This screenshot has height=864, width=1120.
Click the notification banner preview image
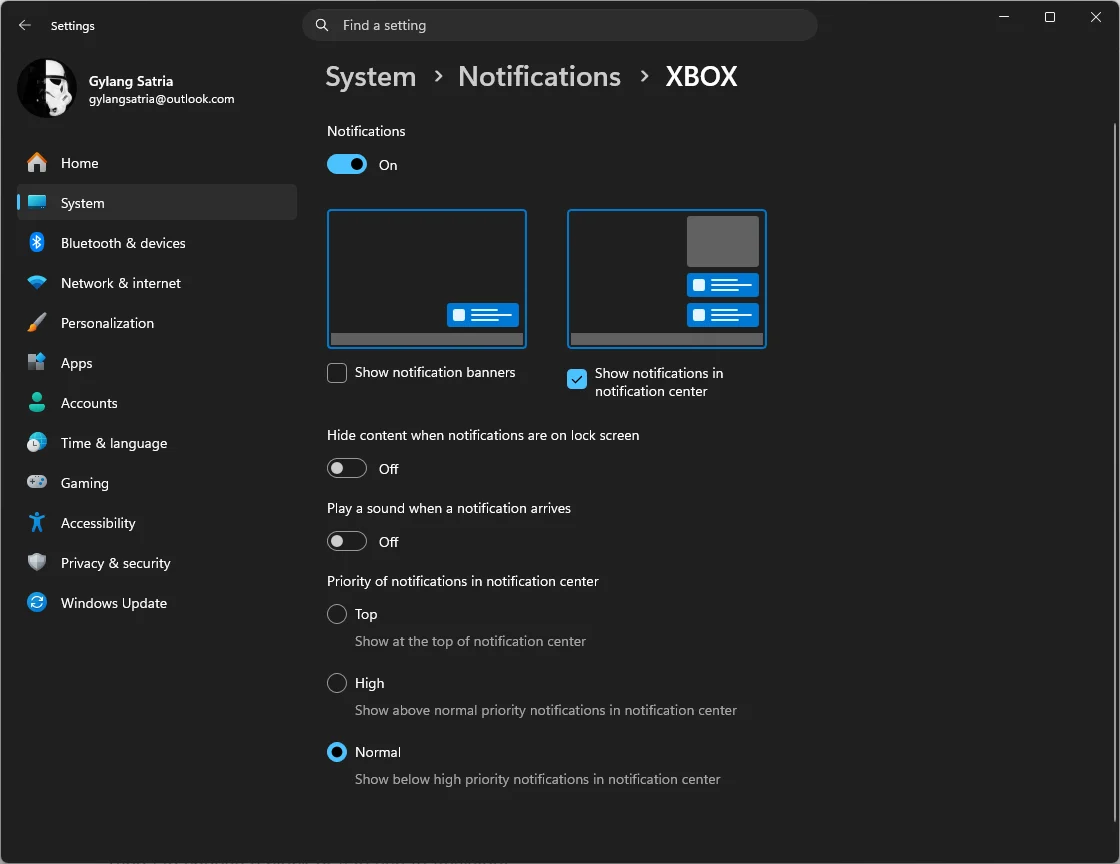(x=427, y=278)
